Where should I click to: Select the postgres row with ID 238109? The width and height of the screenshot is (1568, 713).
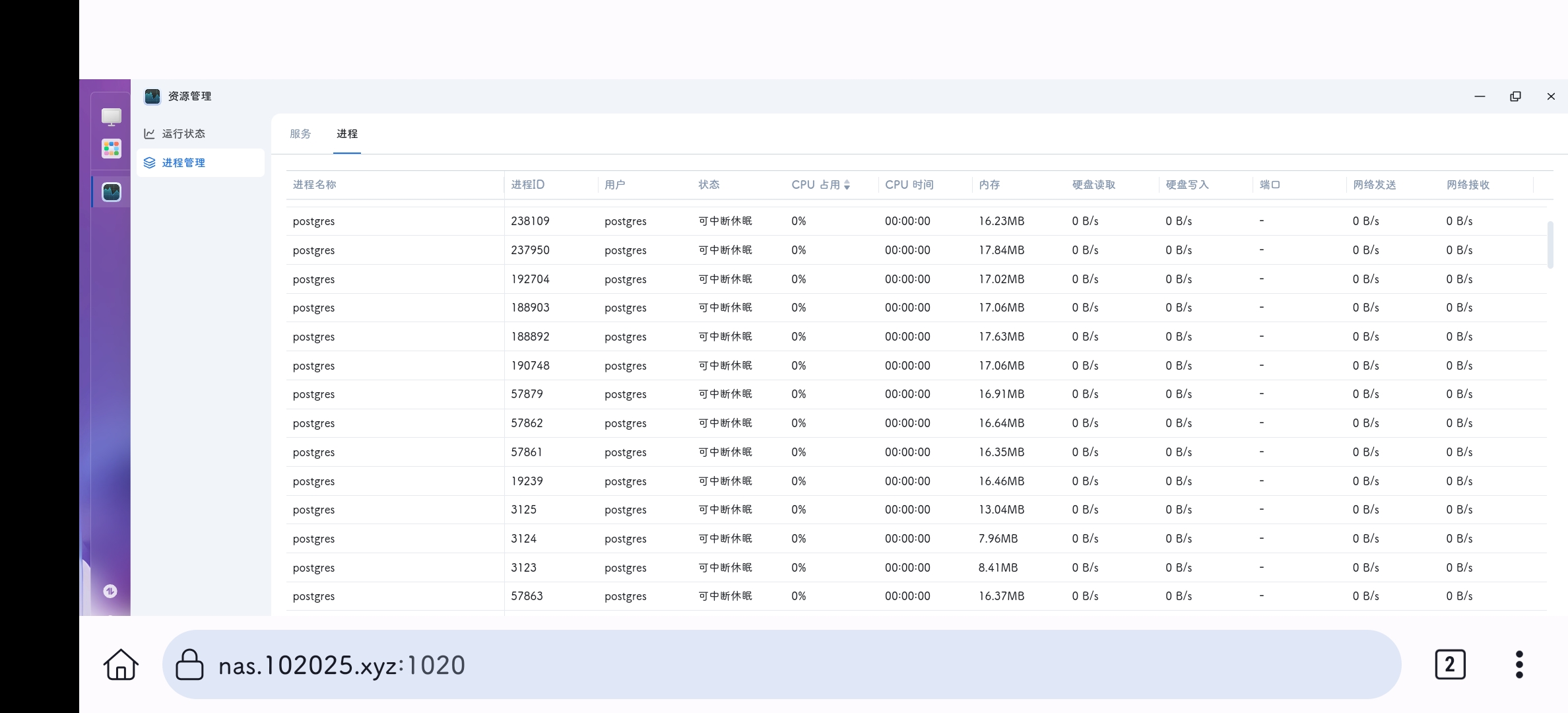530,221
